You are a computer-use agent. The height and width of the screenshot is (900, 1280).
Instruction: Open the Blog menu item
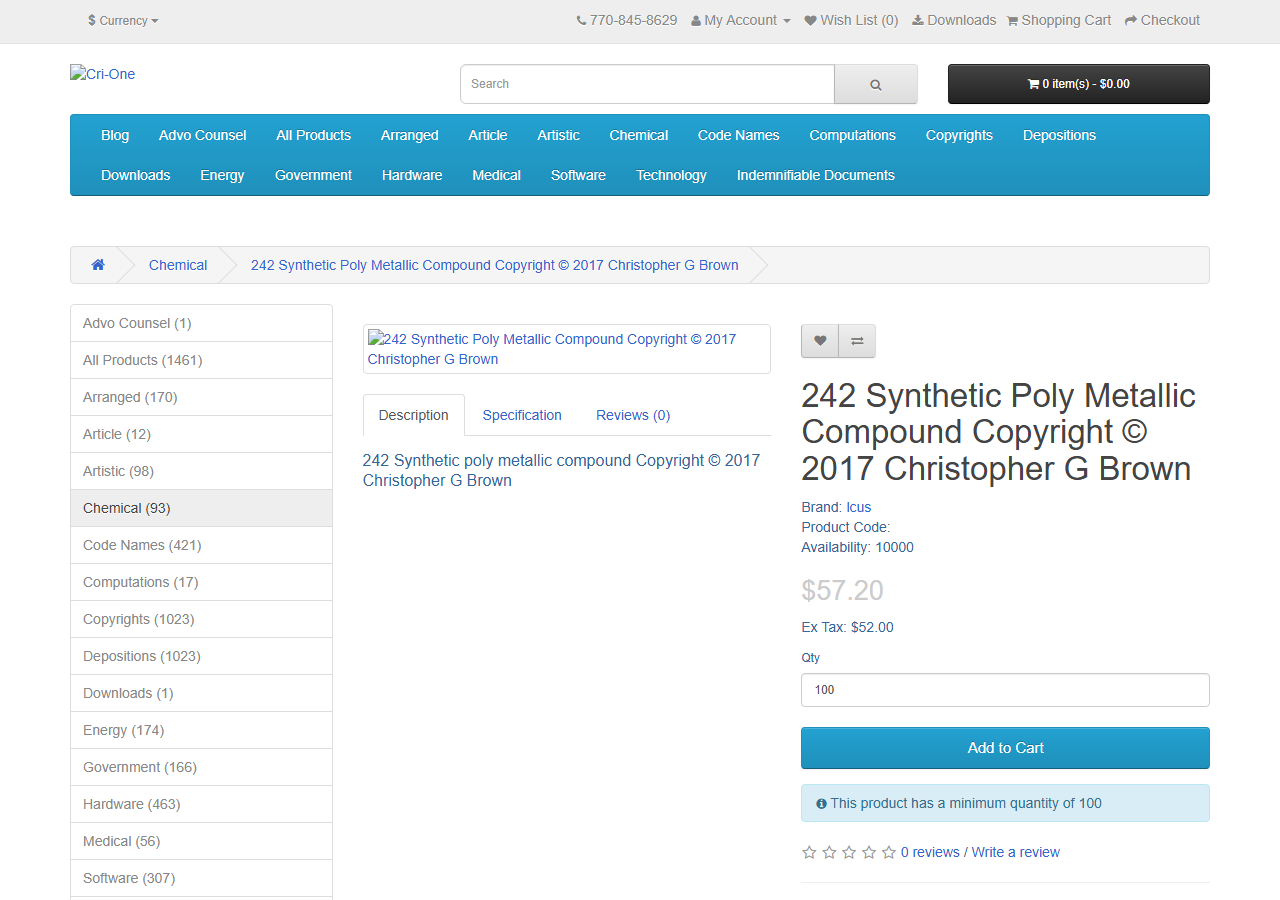coord(115,135)
